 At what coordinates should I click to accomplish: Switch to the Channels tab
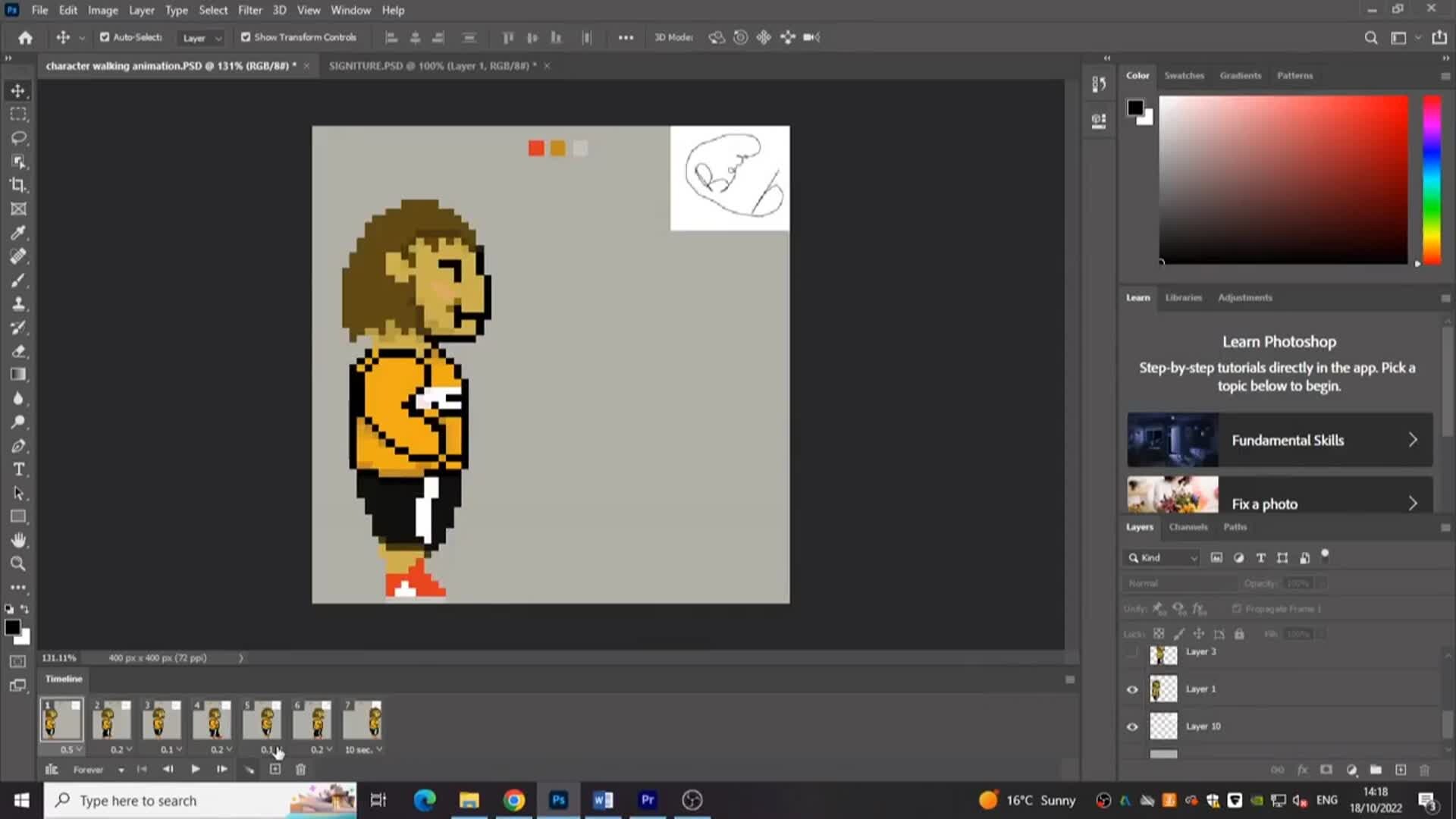click(x=1188, y=526)
